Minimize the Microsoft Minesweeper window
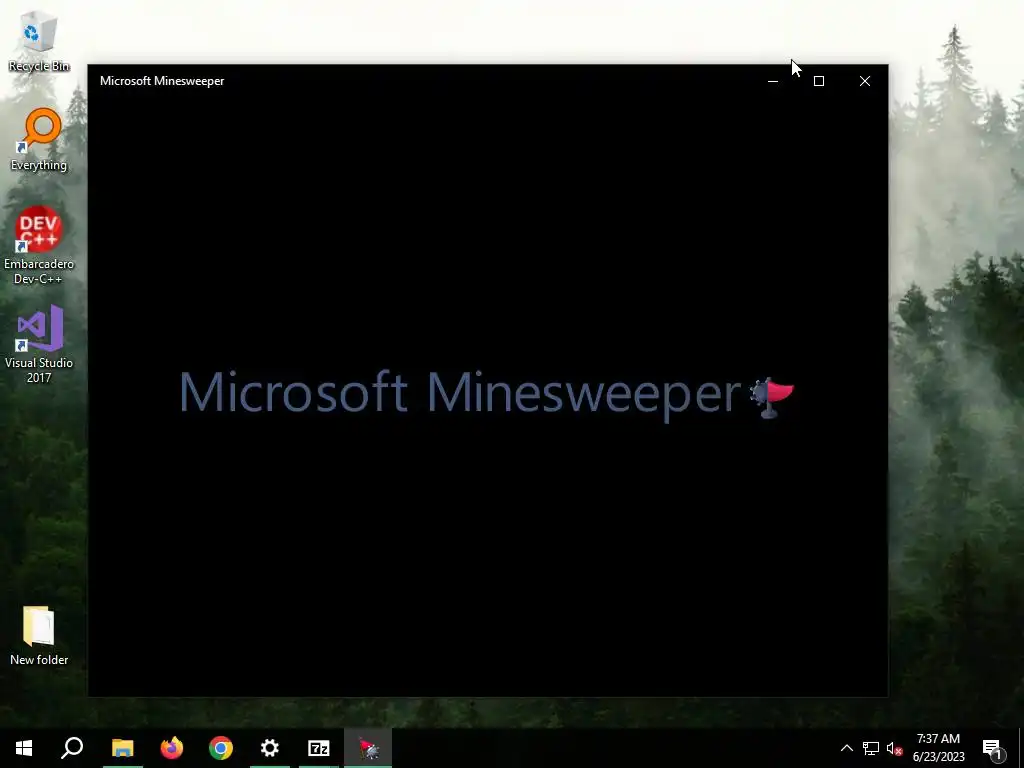 (x=773, y=81)
